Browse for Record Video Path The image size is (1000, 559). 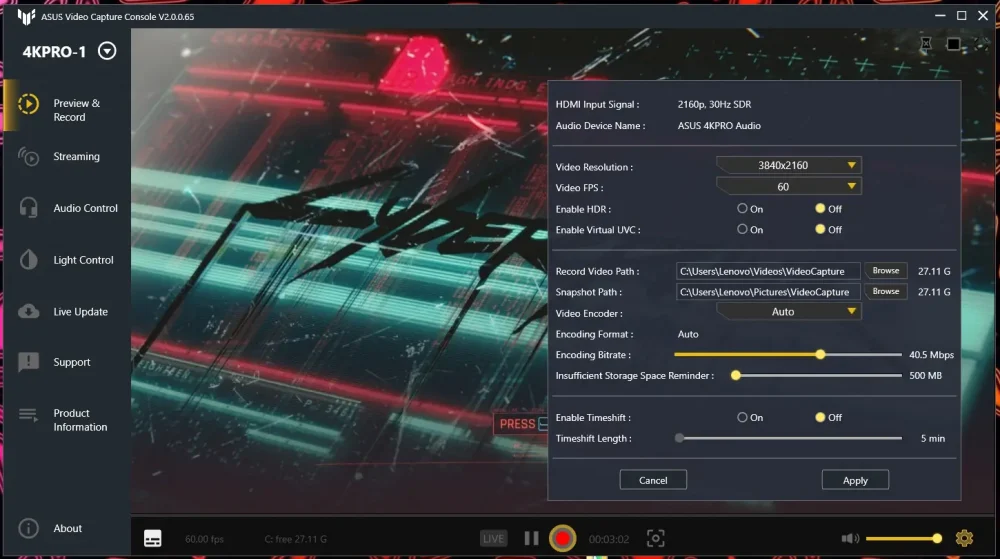point(886,271)
